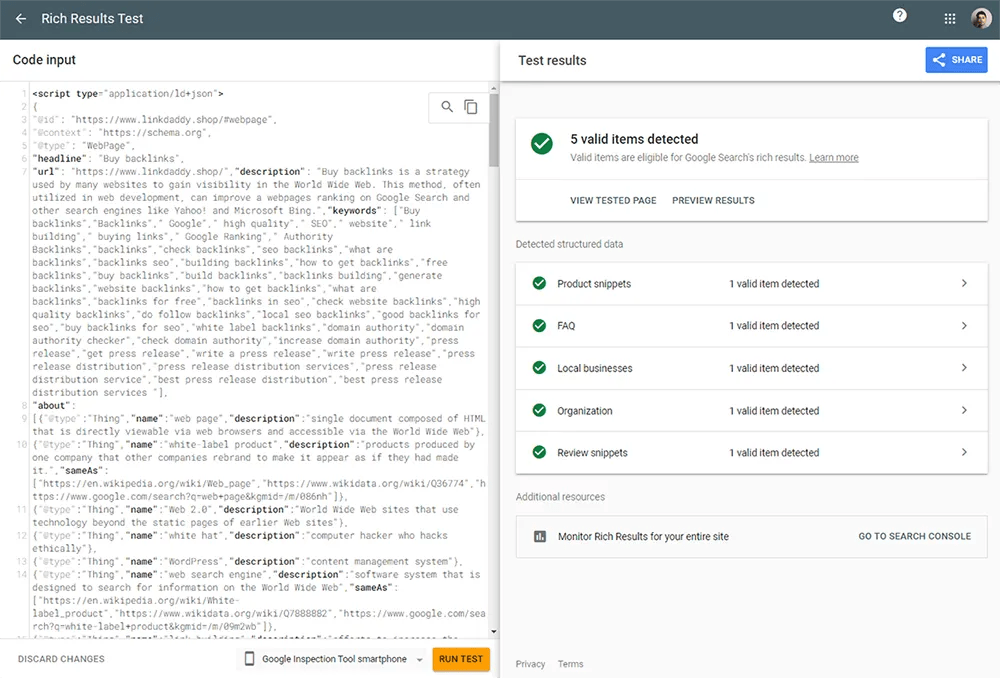Click GO TO SEARCH CONSOLE

pyautogui.click(x=915, y=536)
